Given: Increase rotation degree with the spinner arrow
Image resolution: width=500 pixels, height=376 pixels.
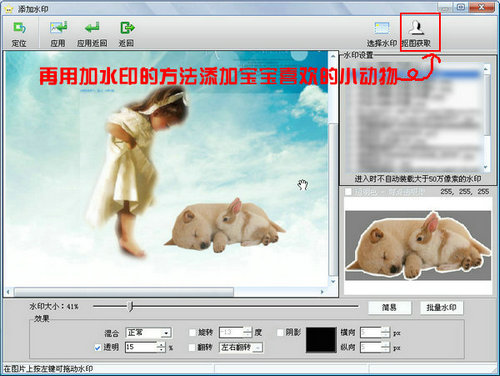Looking at the screenshot, I should point(248,330).
